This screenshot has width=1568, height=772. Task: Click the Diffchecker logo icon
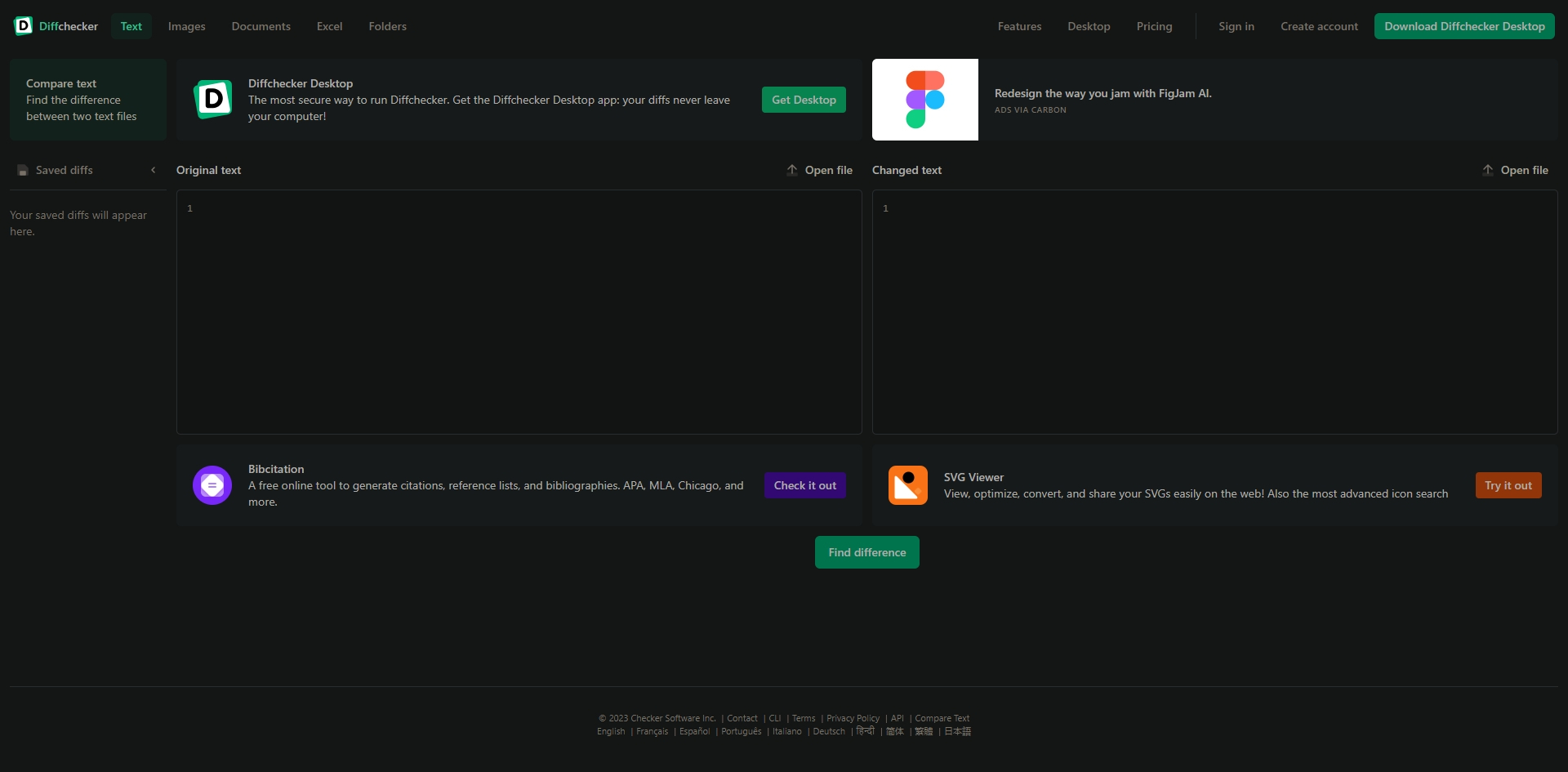click(24, 26)
